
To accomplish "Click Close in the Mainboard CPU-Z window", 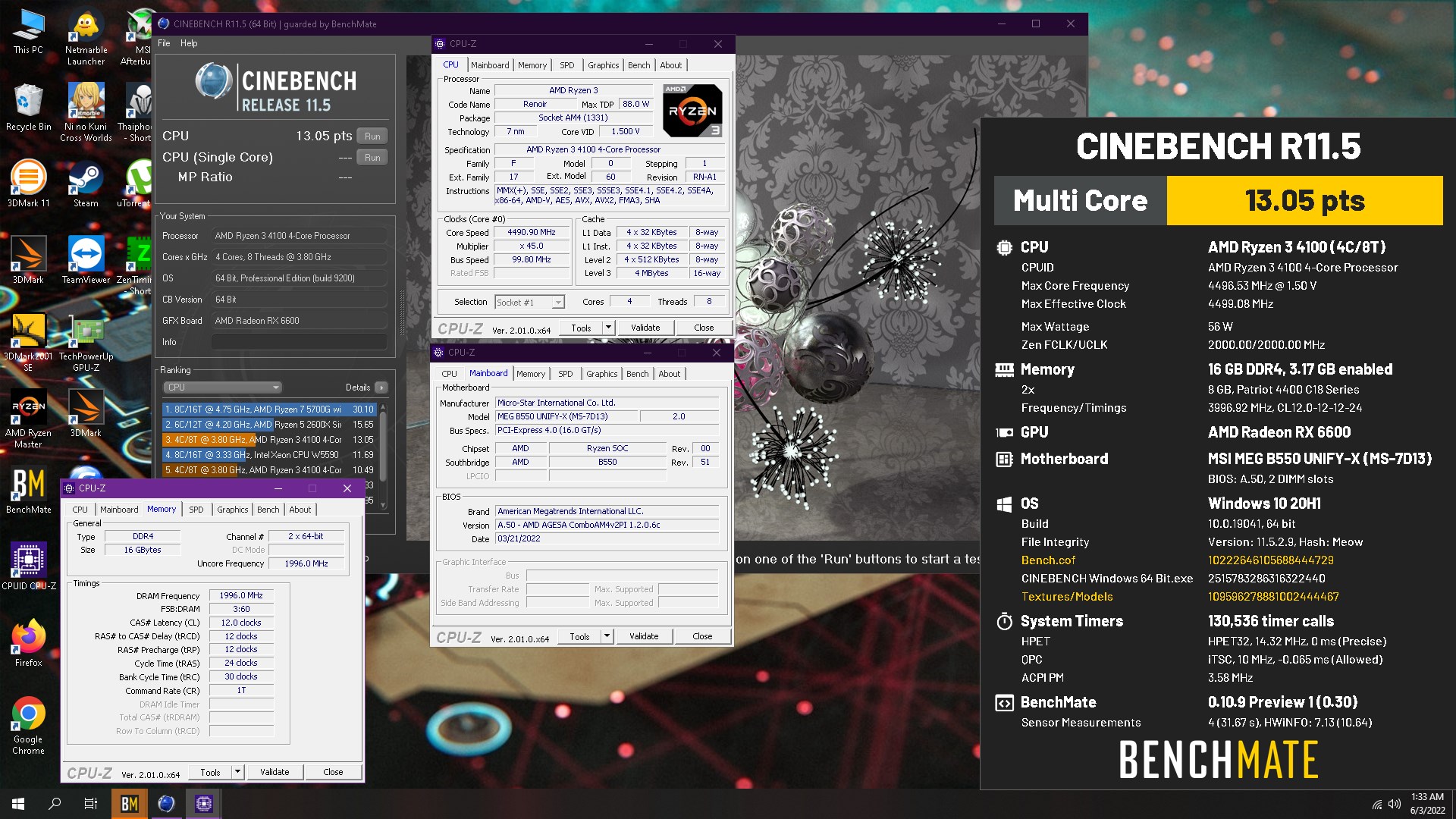I will (x=702, y=636).
